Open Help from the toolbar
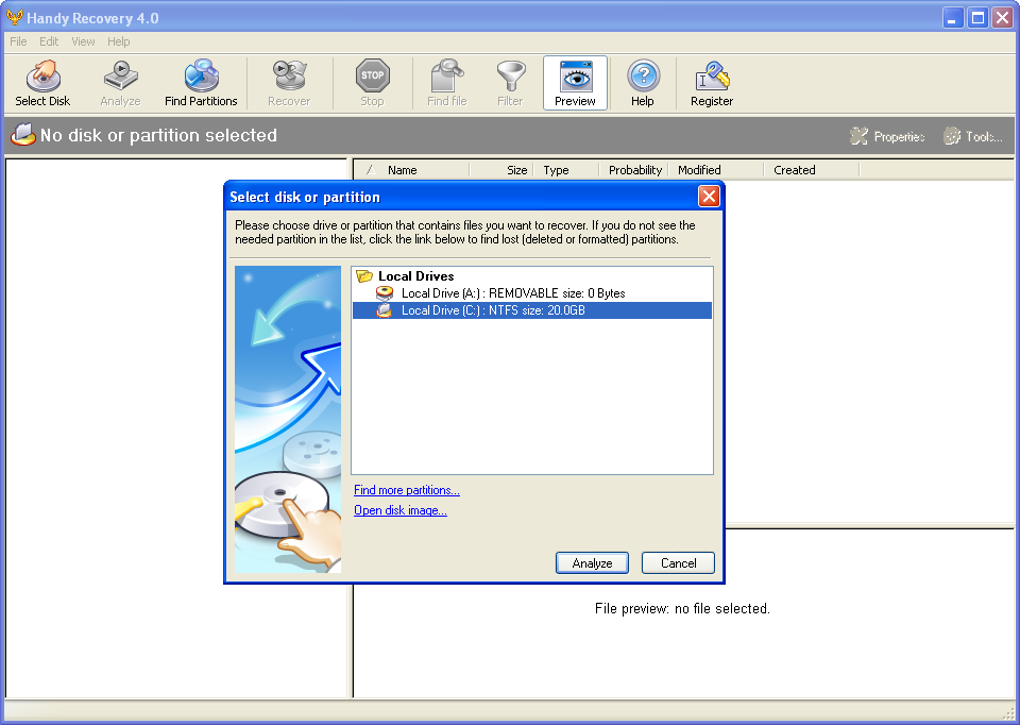1020x725 pixels. [643, 83]
